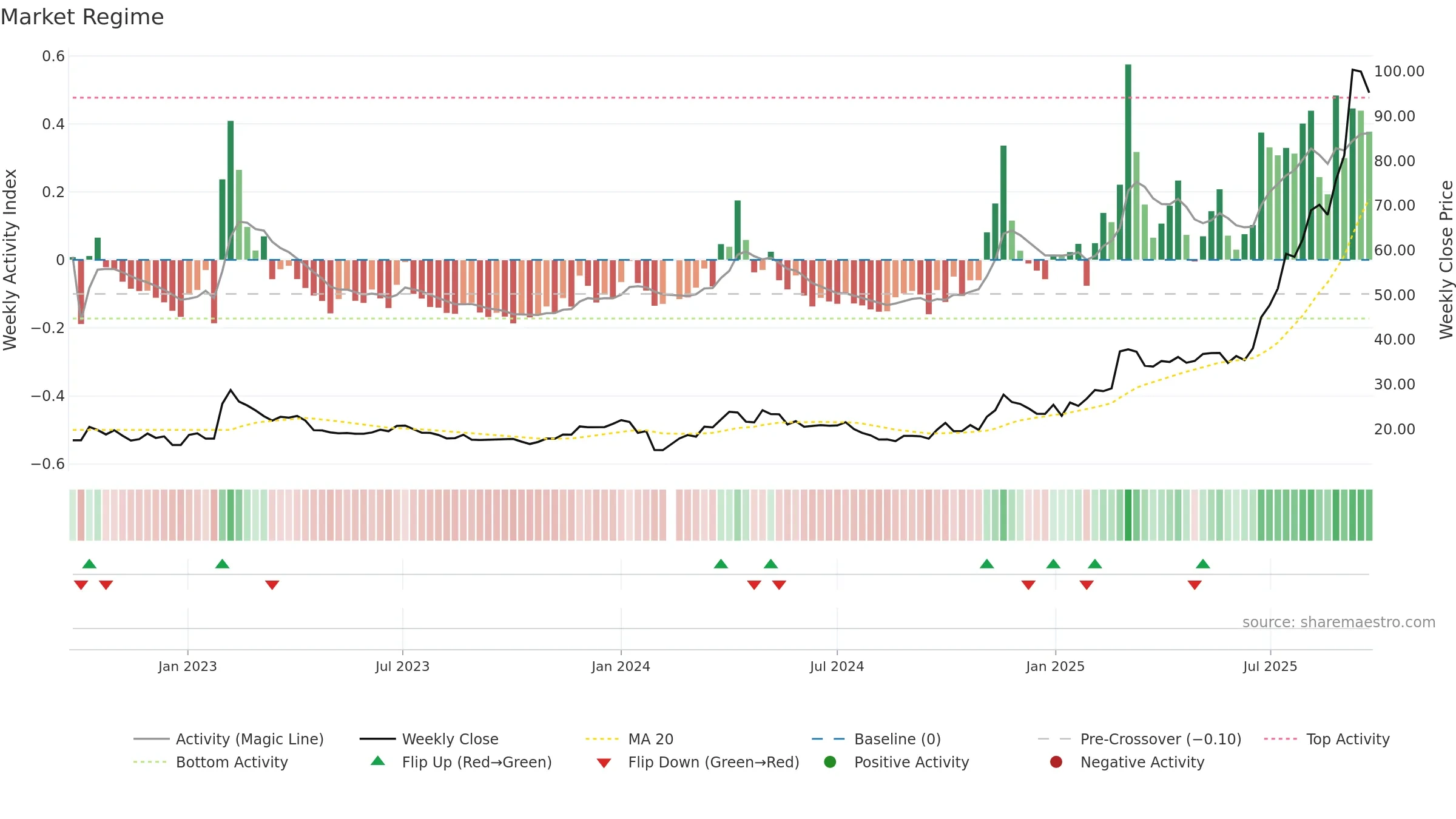Click the 0.6 activity axis tick

[x=53, y=56]
